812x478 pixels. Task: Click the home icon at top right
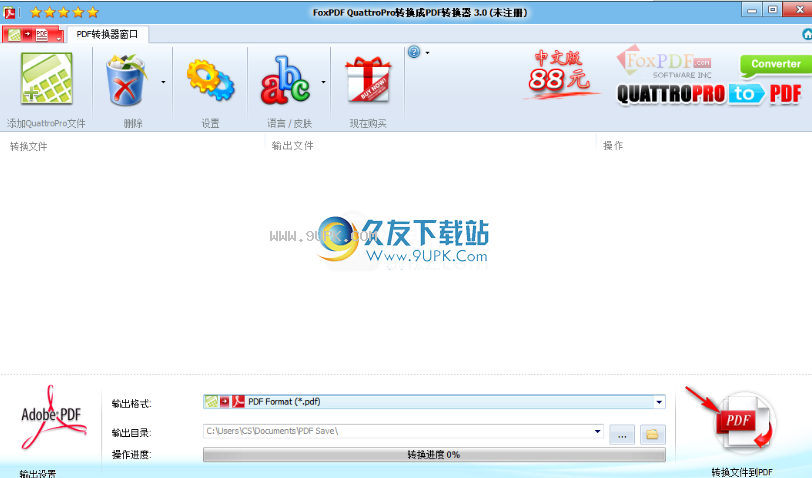(807, 34)
